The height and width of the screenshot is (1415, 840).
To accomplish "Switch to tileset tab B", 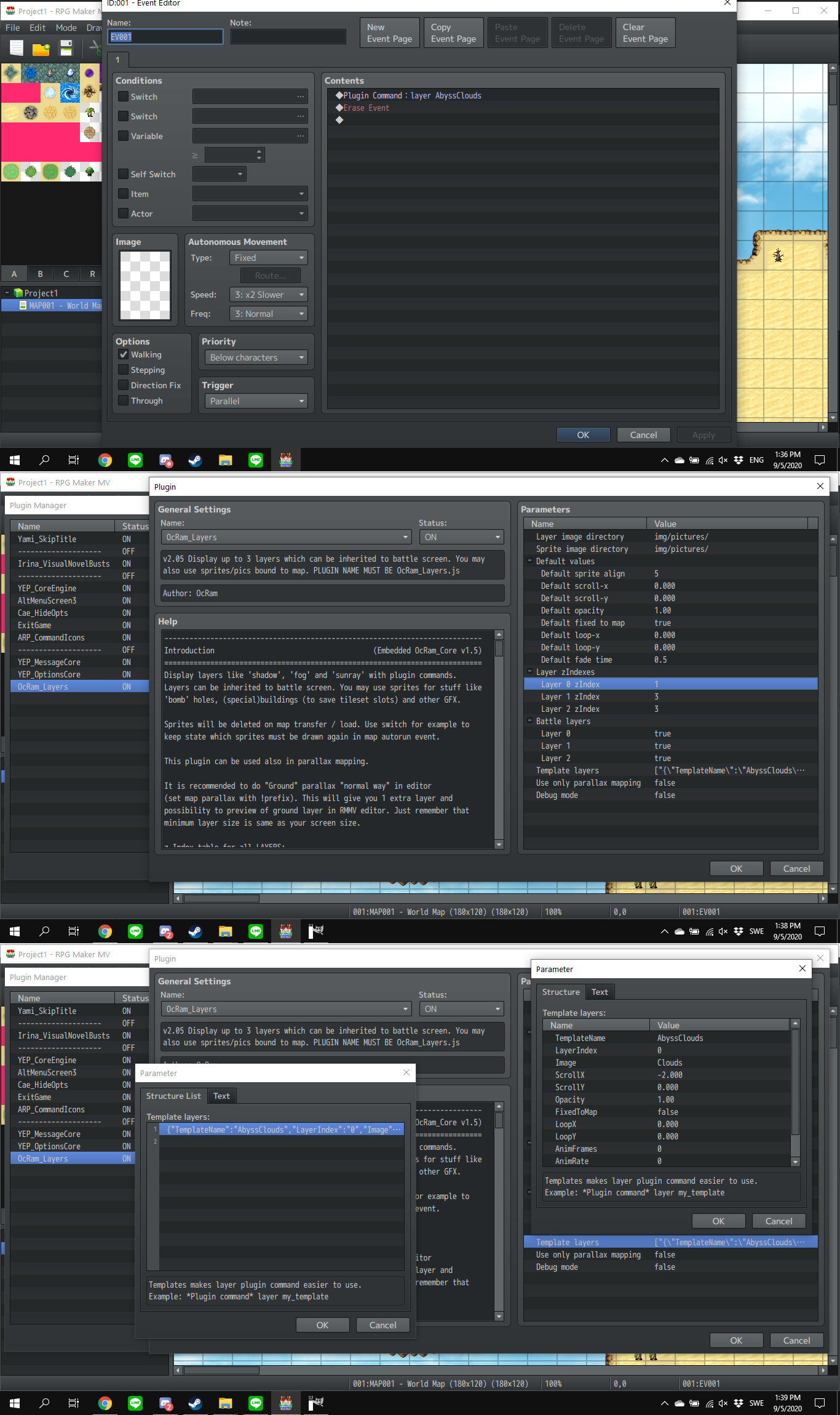I will coord(40,274).
